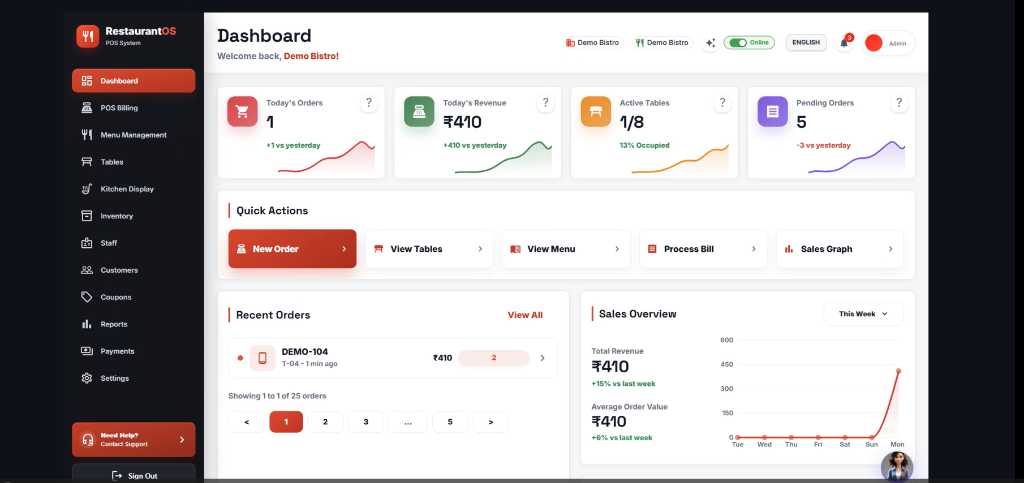Viewport: 1024px width, 483px height.
Task: Click the pill badge showing 2 on DEMO-104
Action: [494, 358]
